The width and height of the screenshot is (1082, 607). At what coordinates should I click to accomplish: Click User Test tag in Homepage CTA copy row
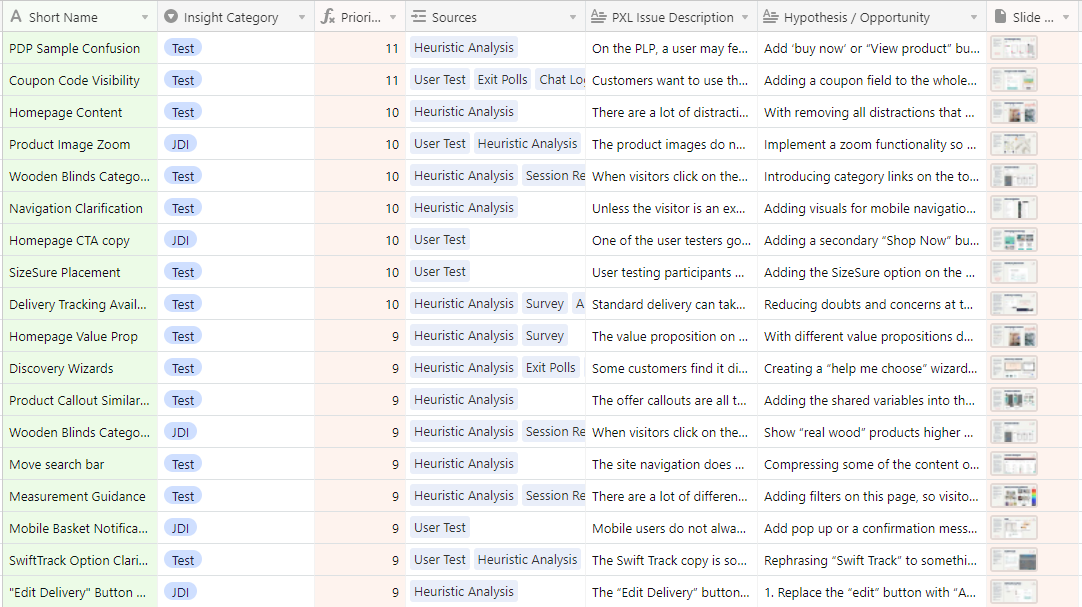click(440, 239)
